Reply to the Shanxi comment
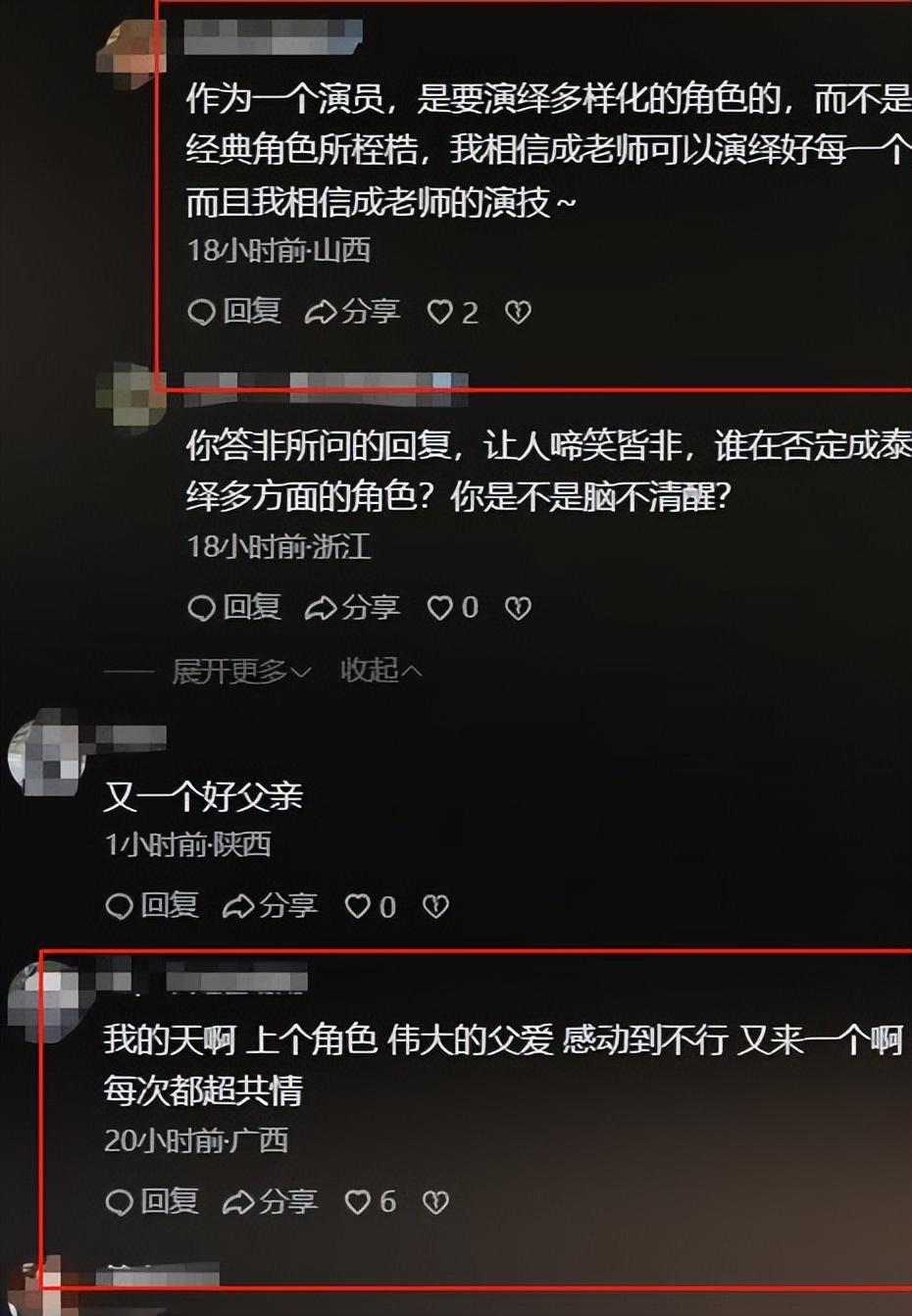This screenshot has height=1316, width=912. coord(234,312)
